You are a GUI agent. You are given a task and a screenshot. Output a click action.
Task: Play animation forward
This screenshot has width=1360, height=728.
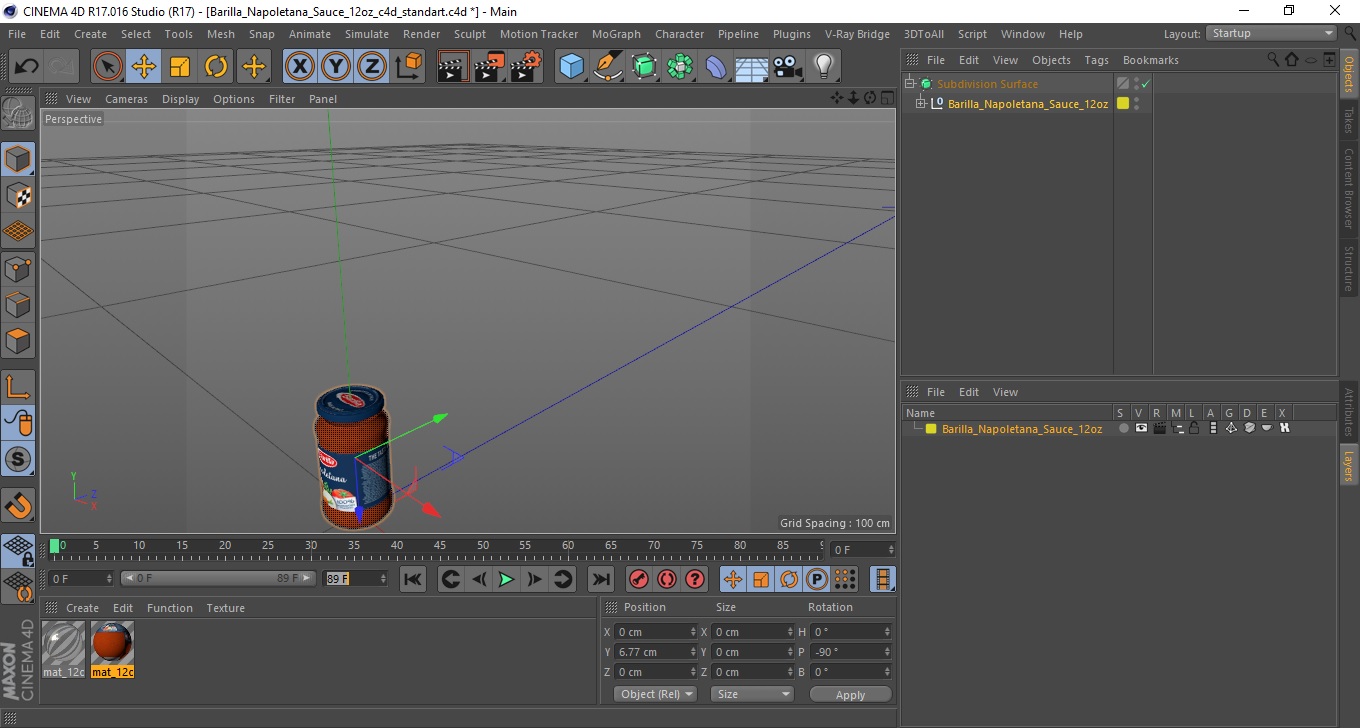coord(506,579)
